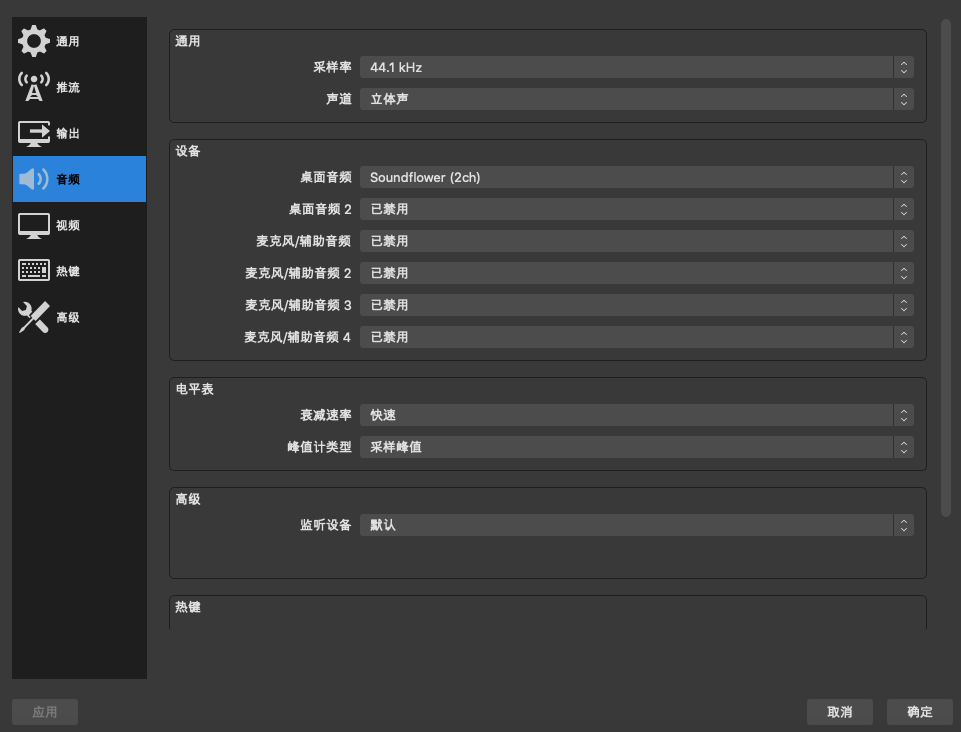Click the stepper arrows of 桌面音频 2
Screen dimensions: 961x732
click(903, 209)
